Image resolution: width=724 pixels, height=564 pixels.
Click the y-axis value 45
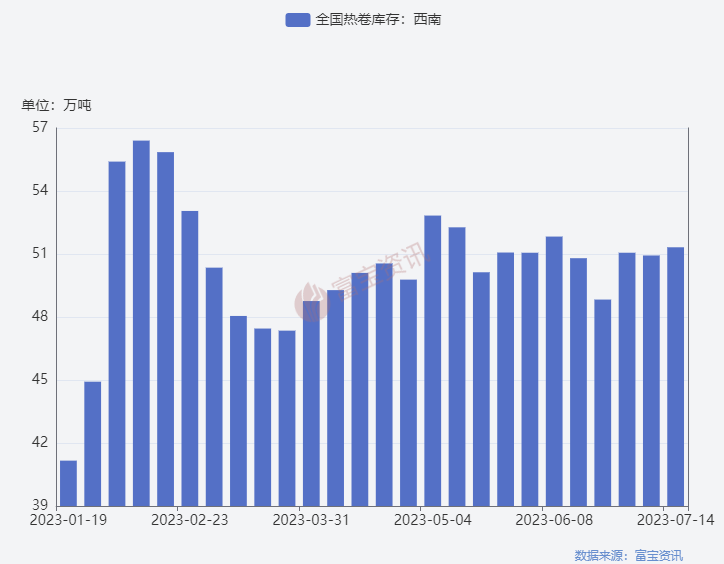40,380
